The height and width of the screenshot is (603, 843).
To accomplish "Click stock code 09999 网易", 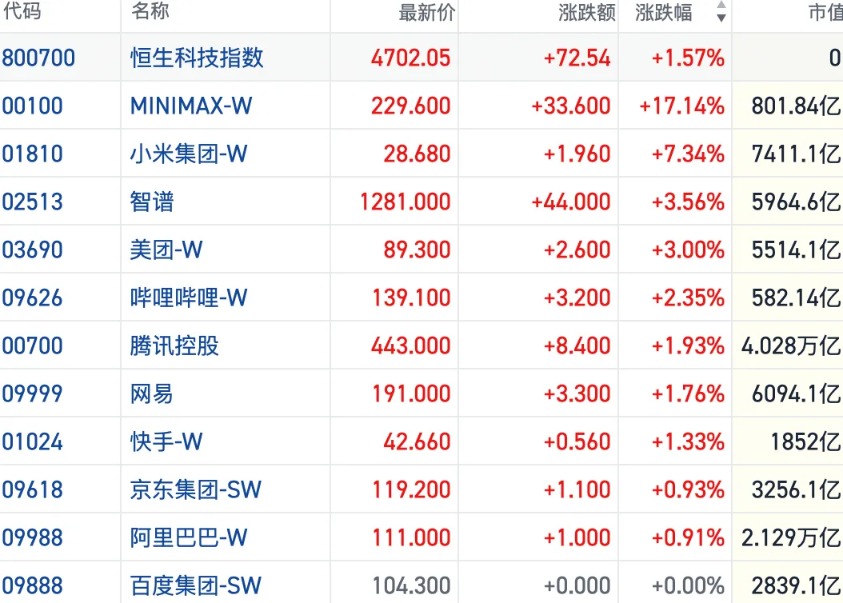I will click(32, 394).
